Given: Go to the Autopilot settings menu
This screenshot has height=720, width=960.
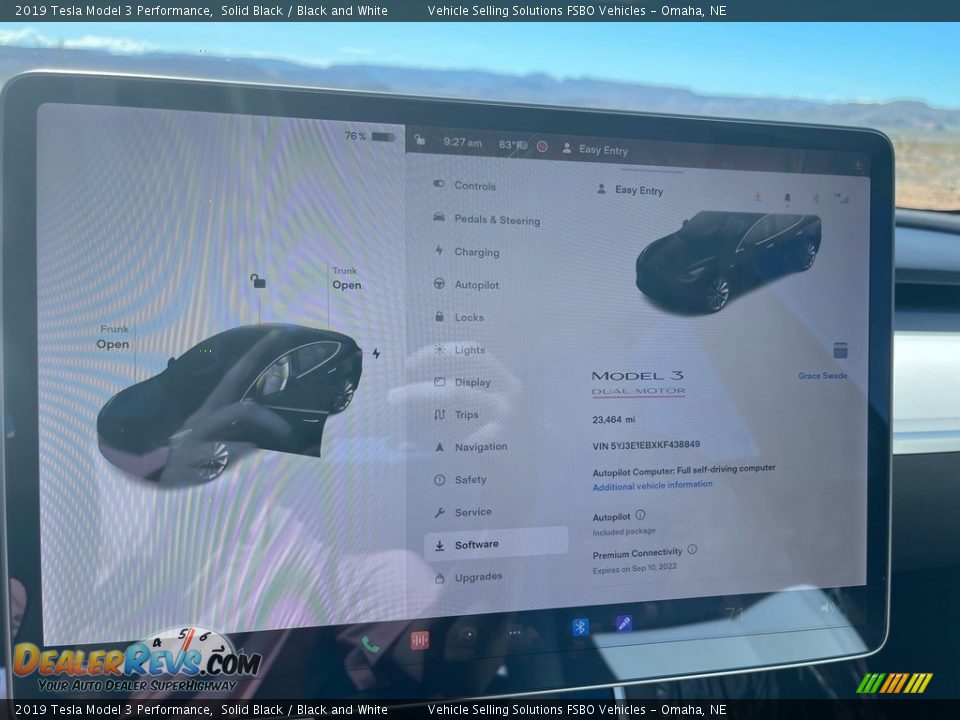Looking at the screenshot, I should (476, 285).
